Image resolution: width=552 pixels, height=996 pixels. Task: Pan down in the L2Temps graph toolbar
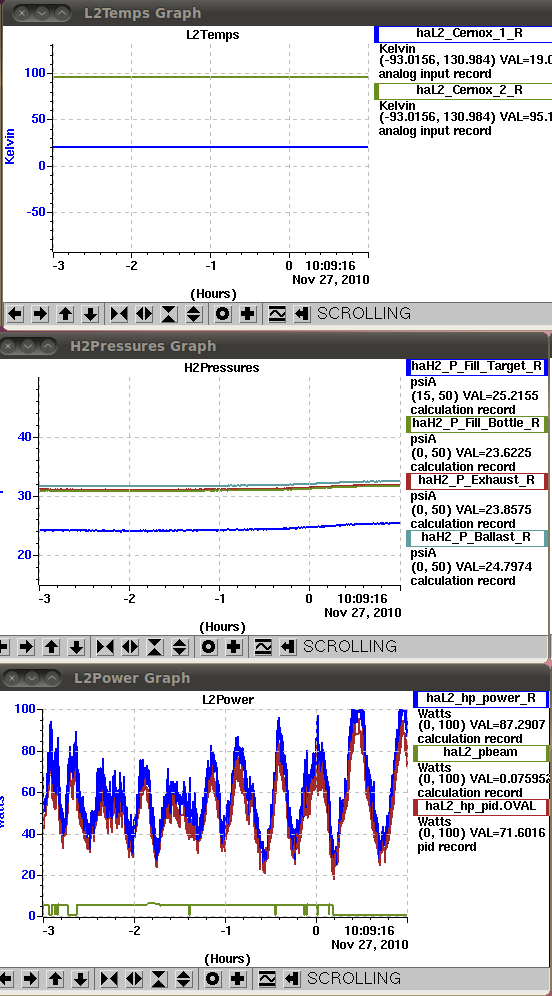[90, 314]
